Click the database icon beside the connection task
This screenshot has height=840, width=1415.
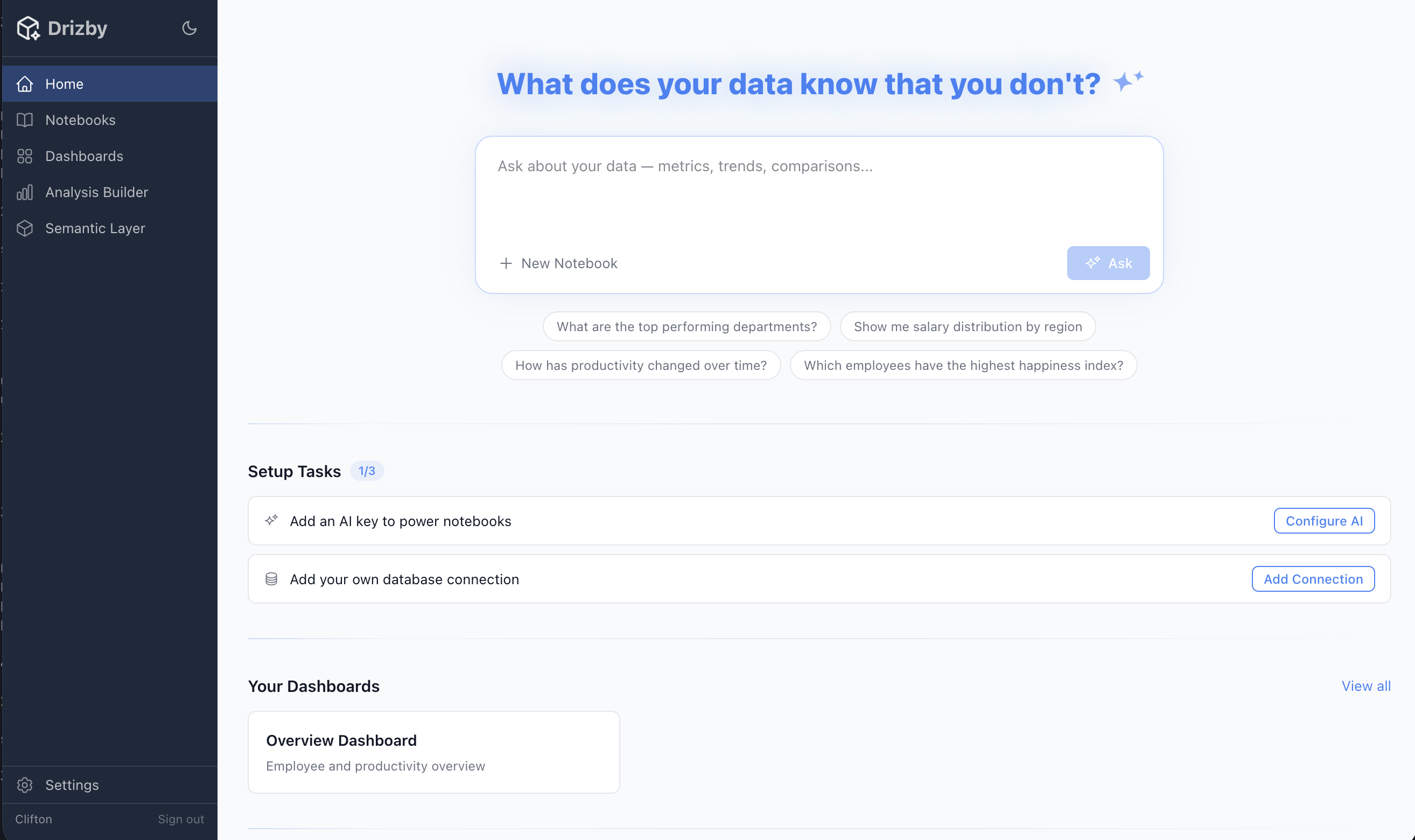coord(272,578)
